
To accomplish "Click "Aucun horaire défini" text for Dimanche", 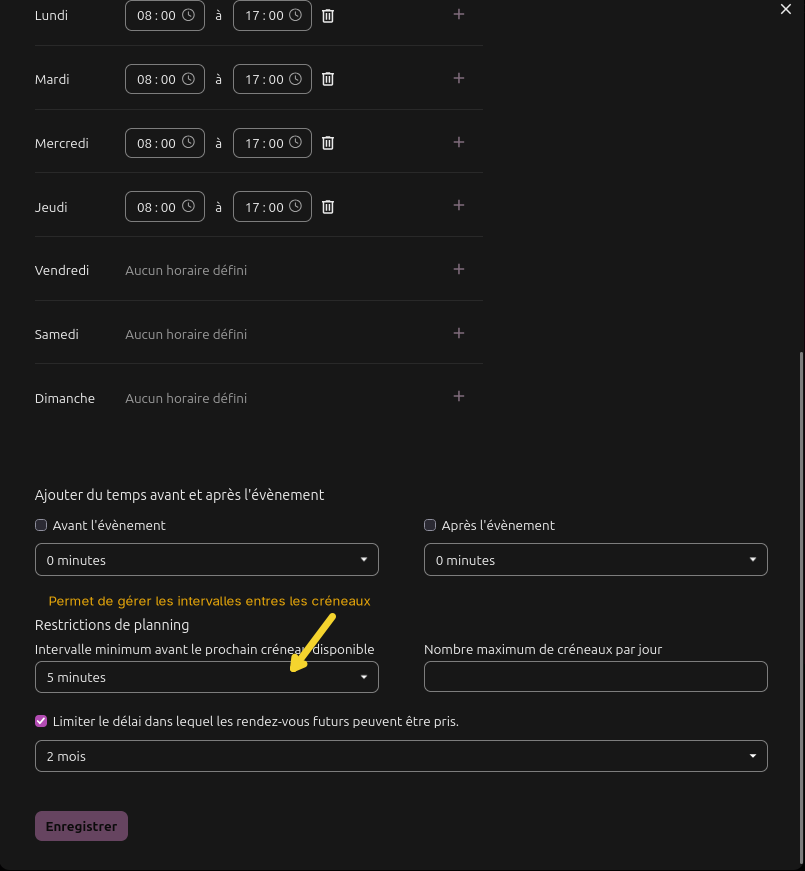I will 186,398.
